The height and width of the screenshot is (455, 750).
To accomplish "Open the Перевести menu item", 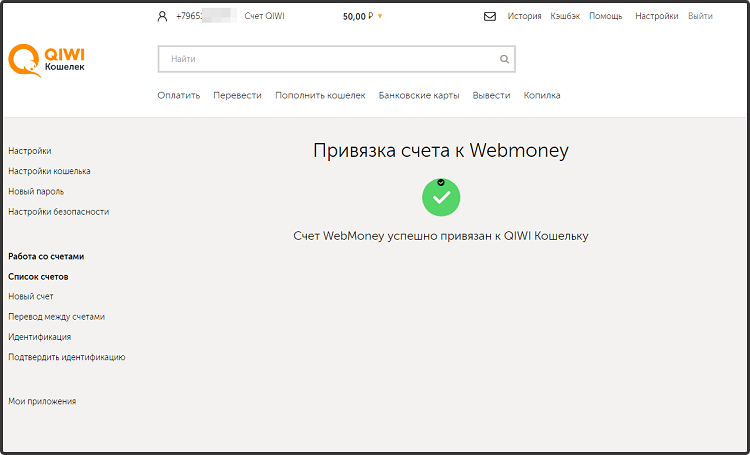I will tap(238, 96).
